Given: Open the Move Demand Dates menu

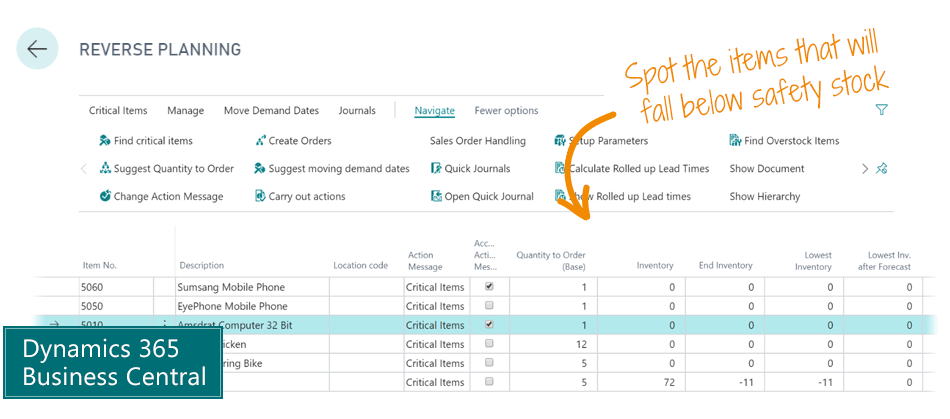Looking at the screenshot, I should coord(271,111).
